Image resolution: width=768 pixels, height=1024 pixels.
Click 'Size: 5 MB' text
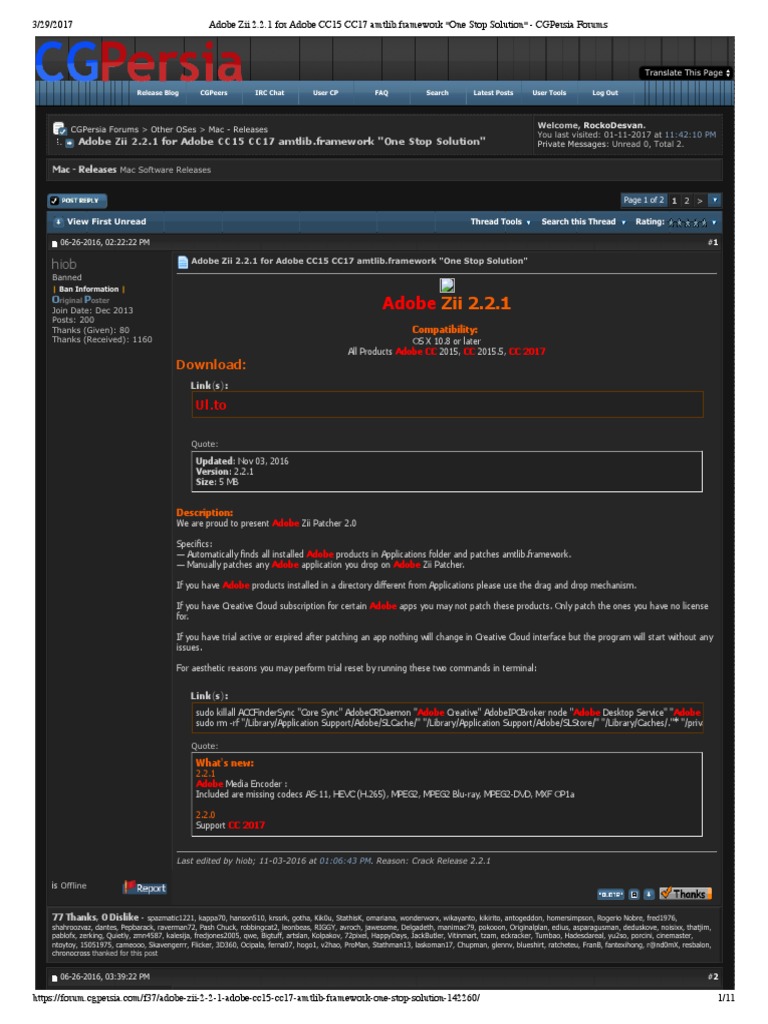tap(217, 482)
